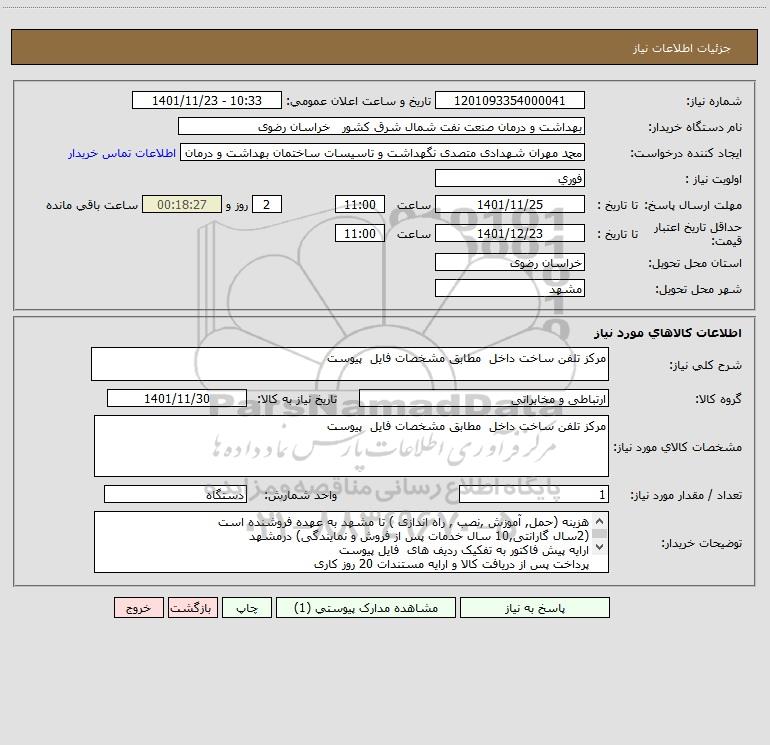The width and height of the screenshot is (770, 745).
Task: Click the بازگشت back button
Action: click(x=192, y=608)
